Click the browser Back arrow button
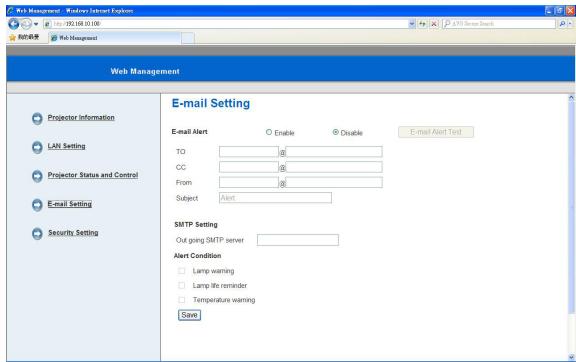576x362 pixels. (x=14, y=24)
